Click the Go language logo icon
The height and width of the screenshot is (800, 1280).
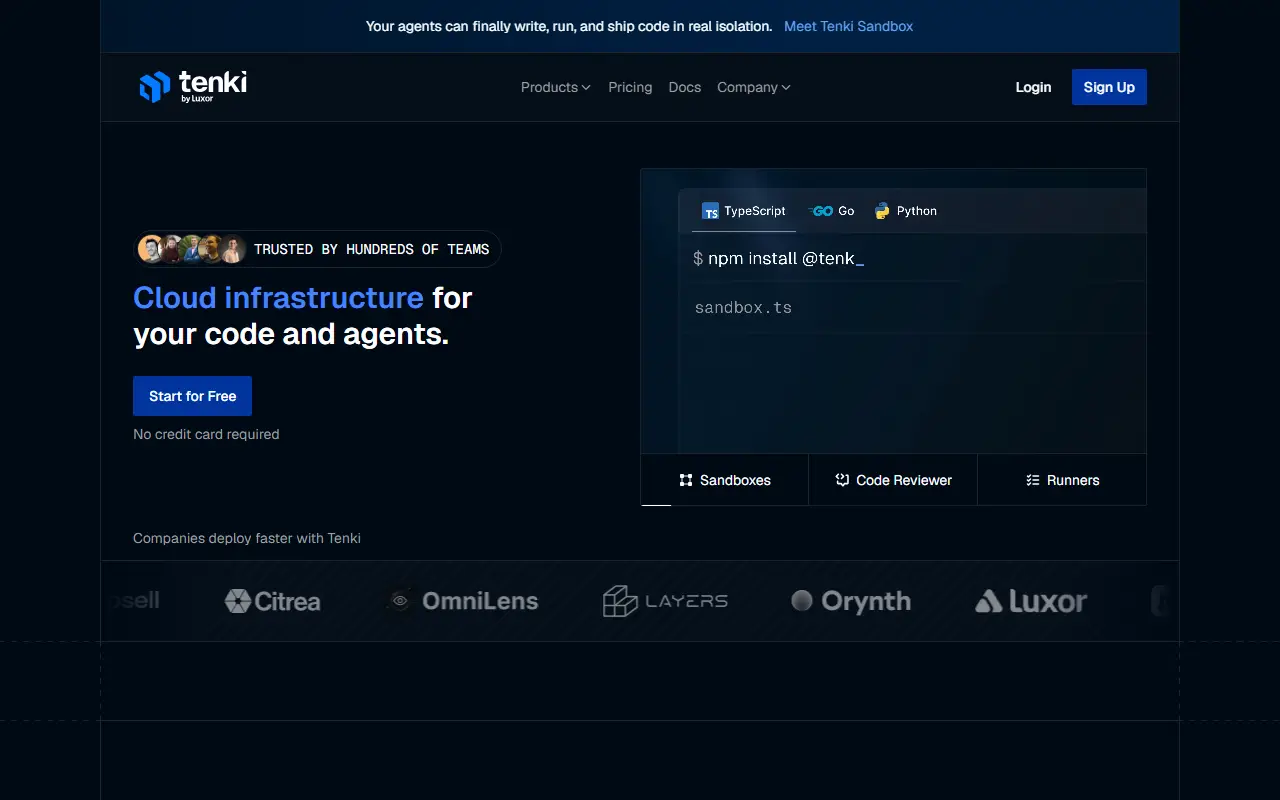click(822, 211)
